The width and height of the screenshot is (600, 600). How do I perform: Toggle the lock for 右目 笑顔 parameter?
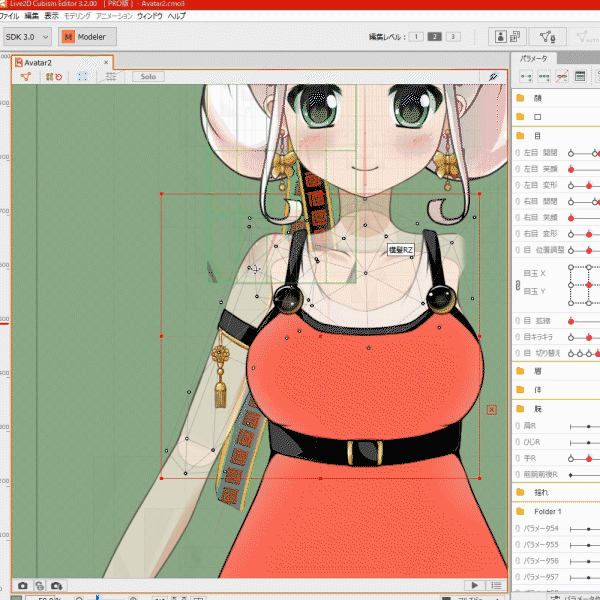click(x=518, y=217)
